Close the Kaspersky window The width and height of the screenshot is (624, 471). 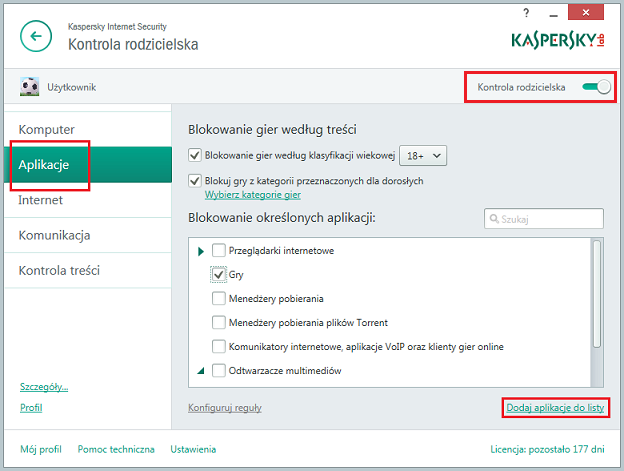[x=586, y=13]
